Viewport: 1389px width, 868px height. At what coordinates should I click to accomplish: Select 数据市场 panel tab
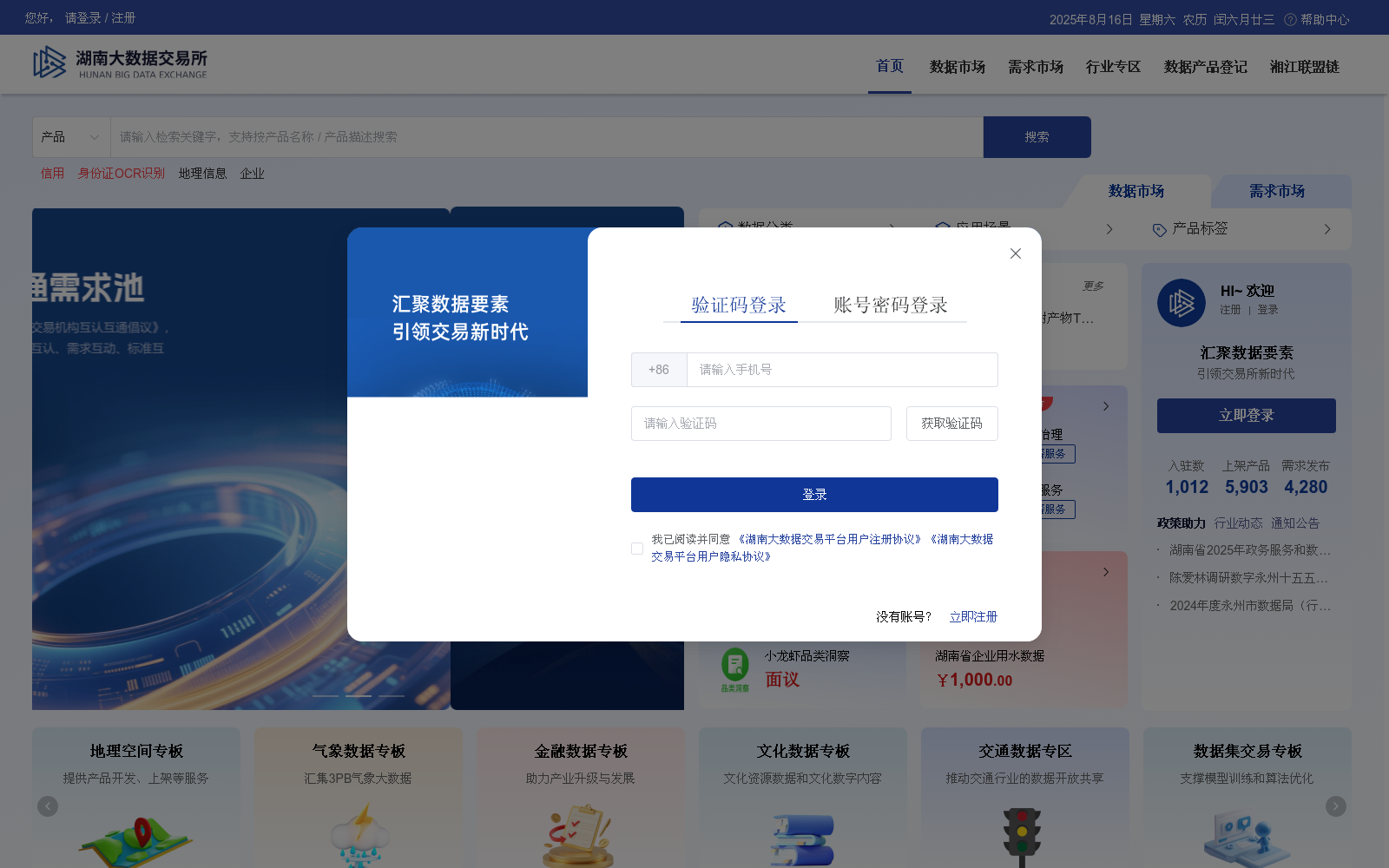point(1136,191)
